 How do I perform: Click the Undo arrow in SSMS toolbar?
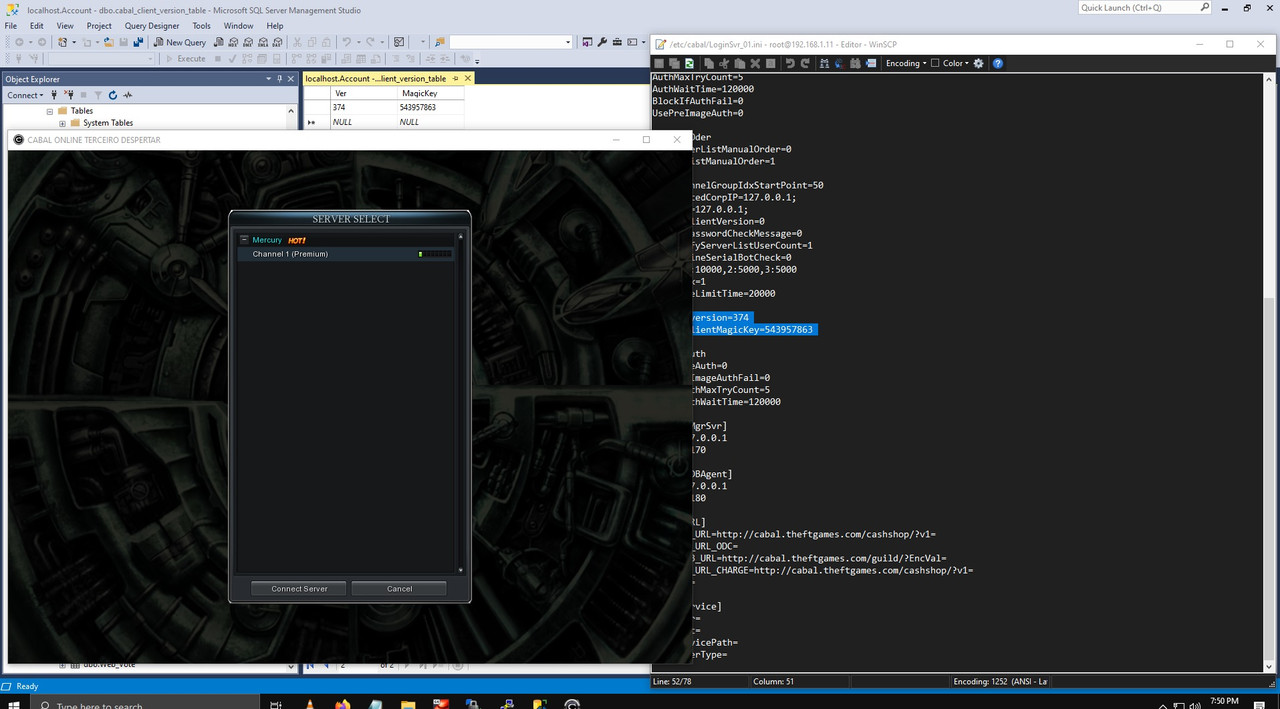(346, 42)
